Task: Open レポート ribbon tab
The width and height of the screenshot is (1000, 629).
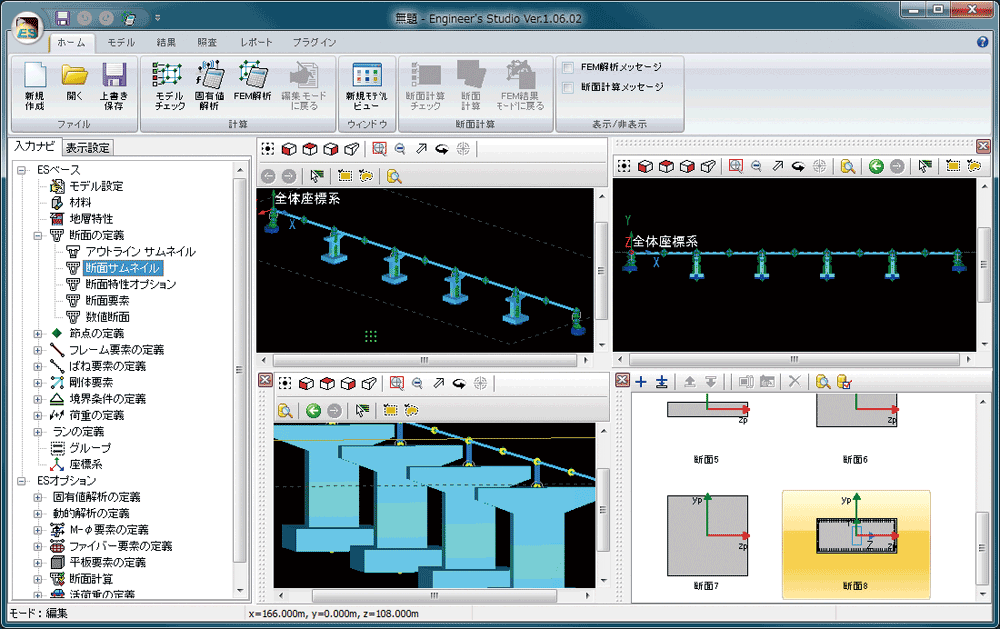Action: coord(256,42)
